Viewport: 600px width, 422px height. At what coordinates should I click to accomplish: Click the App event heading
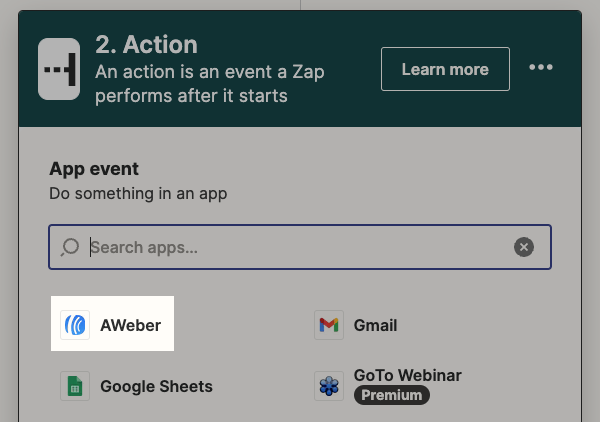click(94, 168)
